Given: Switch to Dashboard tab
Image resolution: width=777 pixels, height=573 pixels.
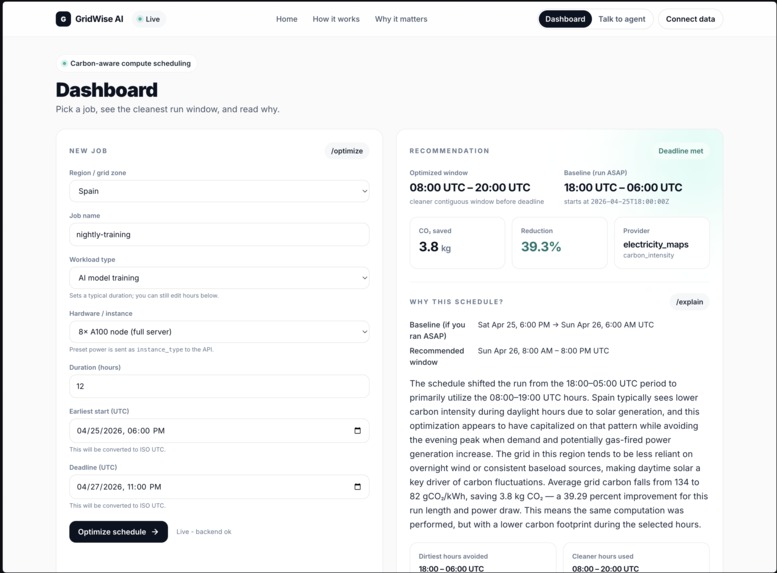Looking at the screenshot, I should pos(565,19).
